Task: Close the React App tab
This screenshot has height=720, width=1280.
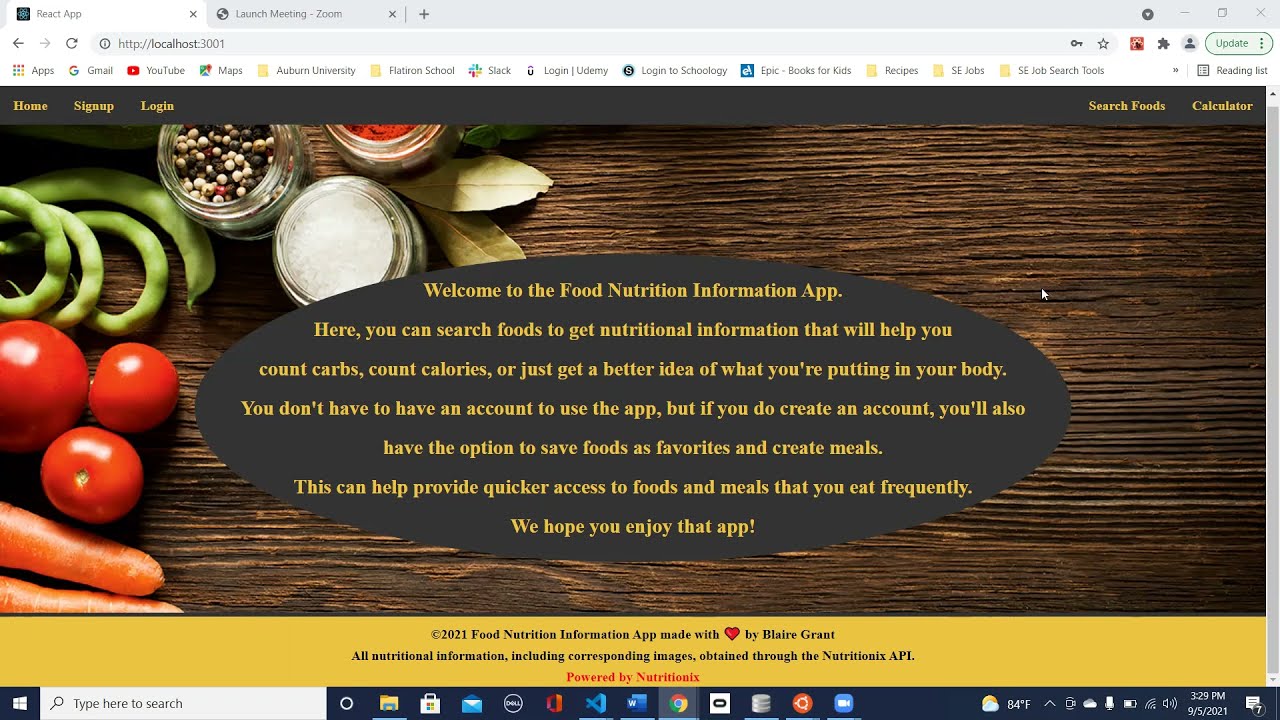Action: pos(193,14)
